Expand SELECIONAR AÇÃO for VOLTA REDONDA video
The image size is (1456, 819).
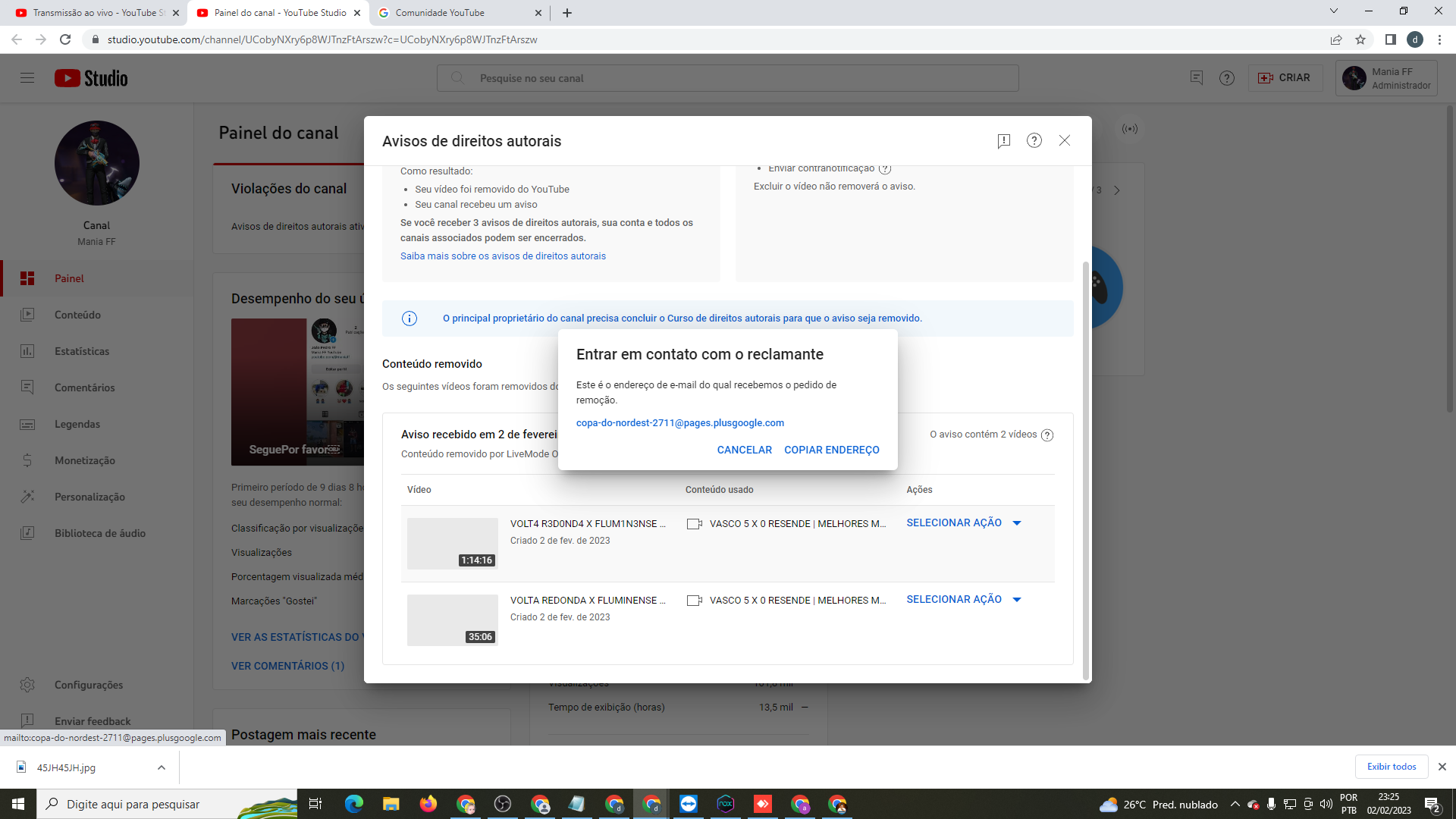pyautogui.click(x=964, y=599)
